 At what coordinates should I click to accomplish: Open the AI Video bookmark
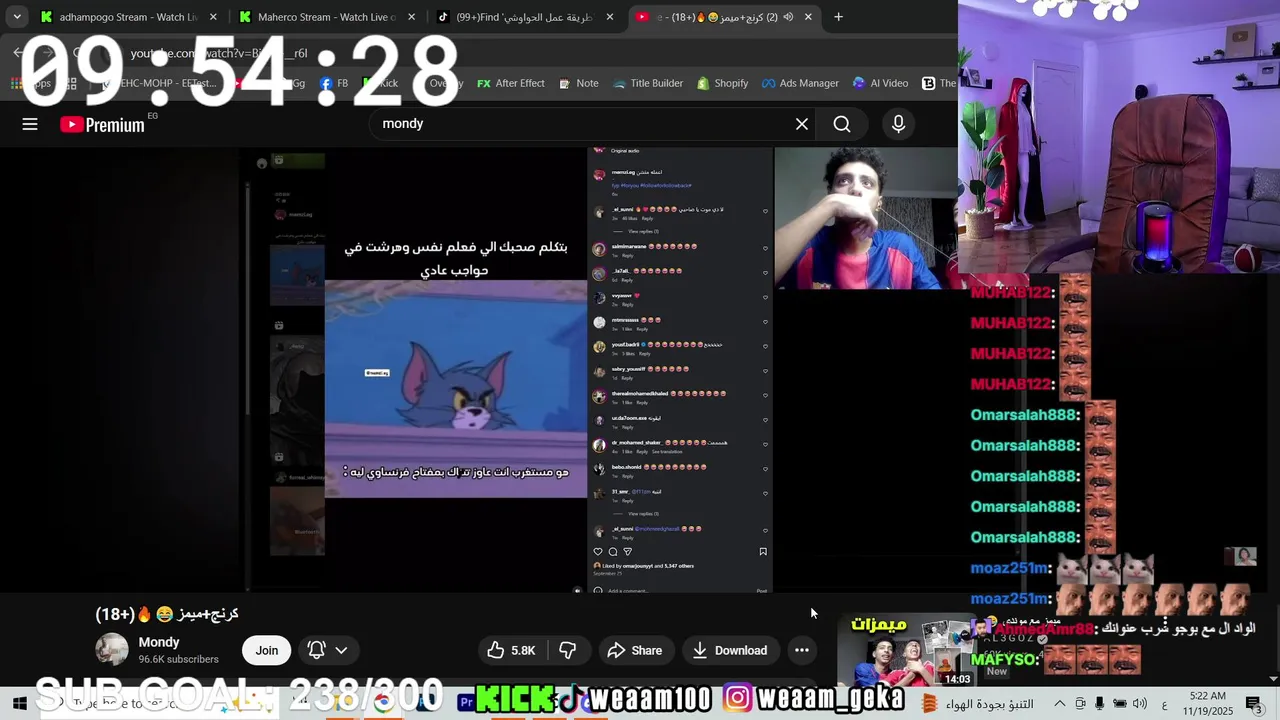(880, 83)
